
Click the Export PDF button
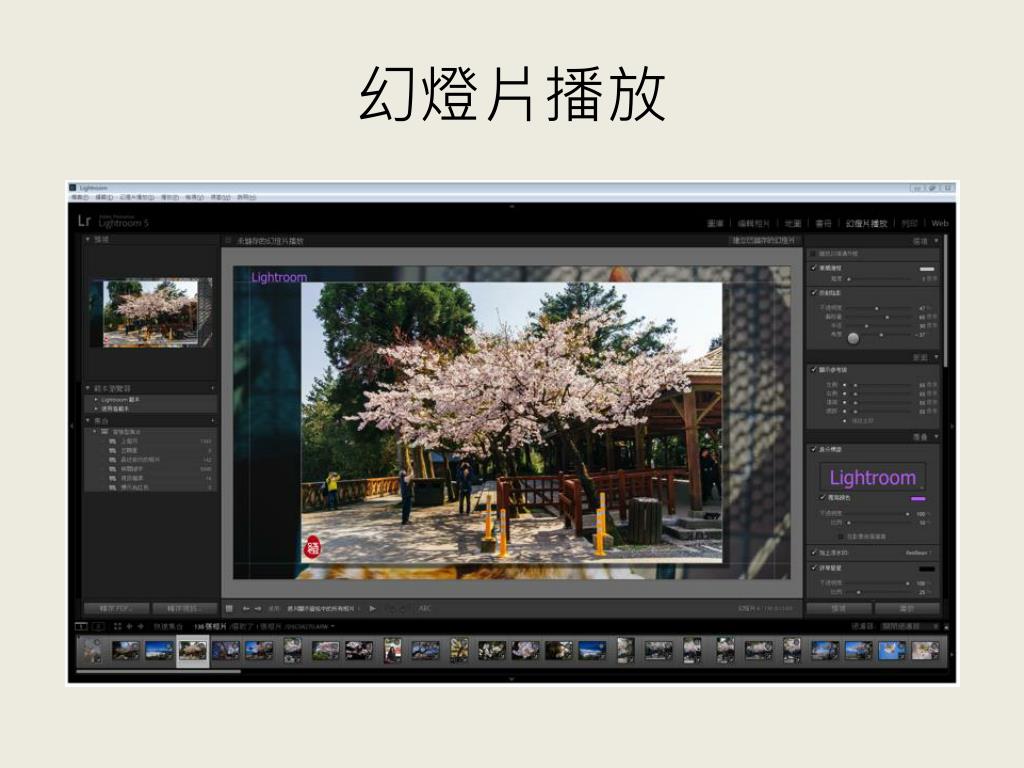[116, 609]
